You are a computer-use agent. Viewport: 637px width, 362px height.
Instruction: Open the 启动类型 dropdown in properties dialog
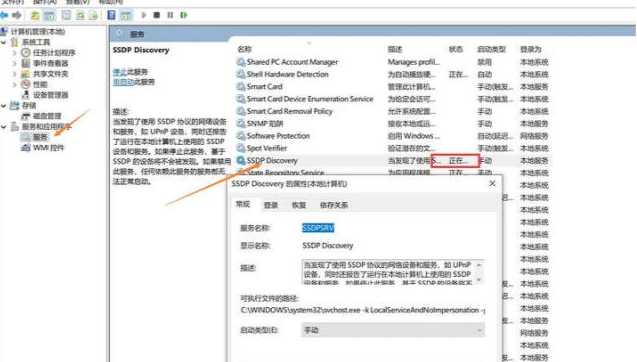[x=393, y=330]
